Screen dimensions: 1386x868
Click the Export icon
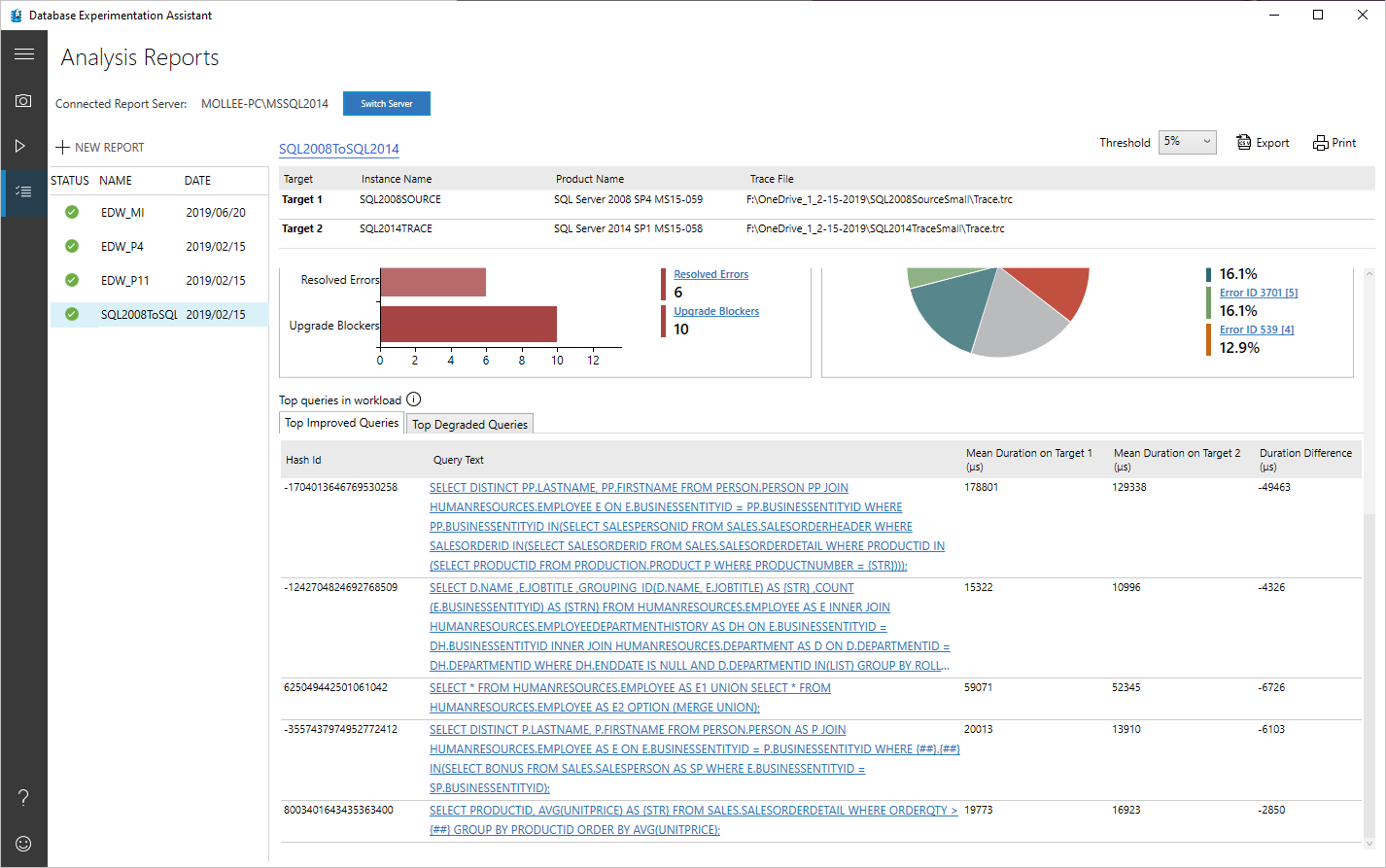coord(1244,142)
